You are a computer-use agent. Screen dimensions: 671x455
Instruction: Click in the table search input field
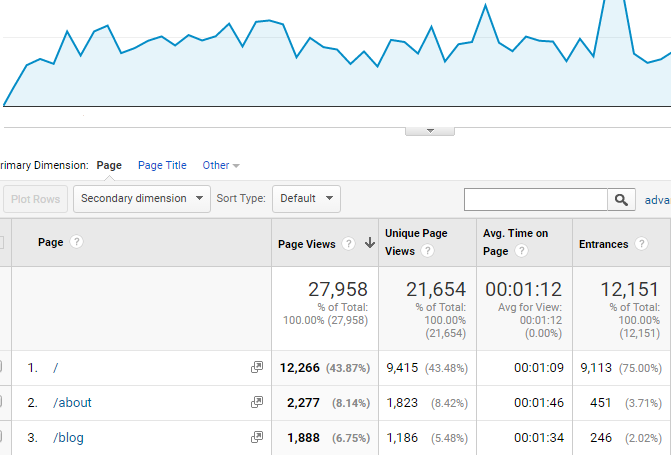(536, 199)
